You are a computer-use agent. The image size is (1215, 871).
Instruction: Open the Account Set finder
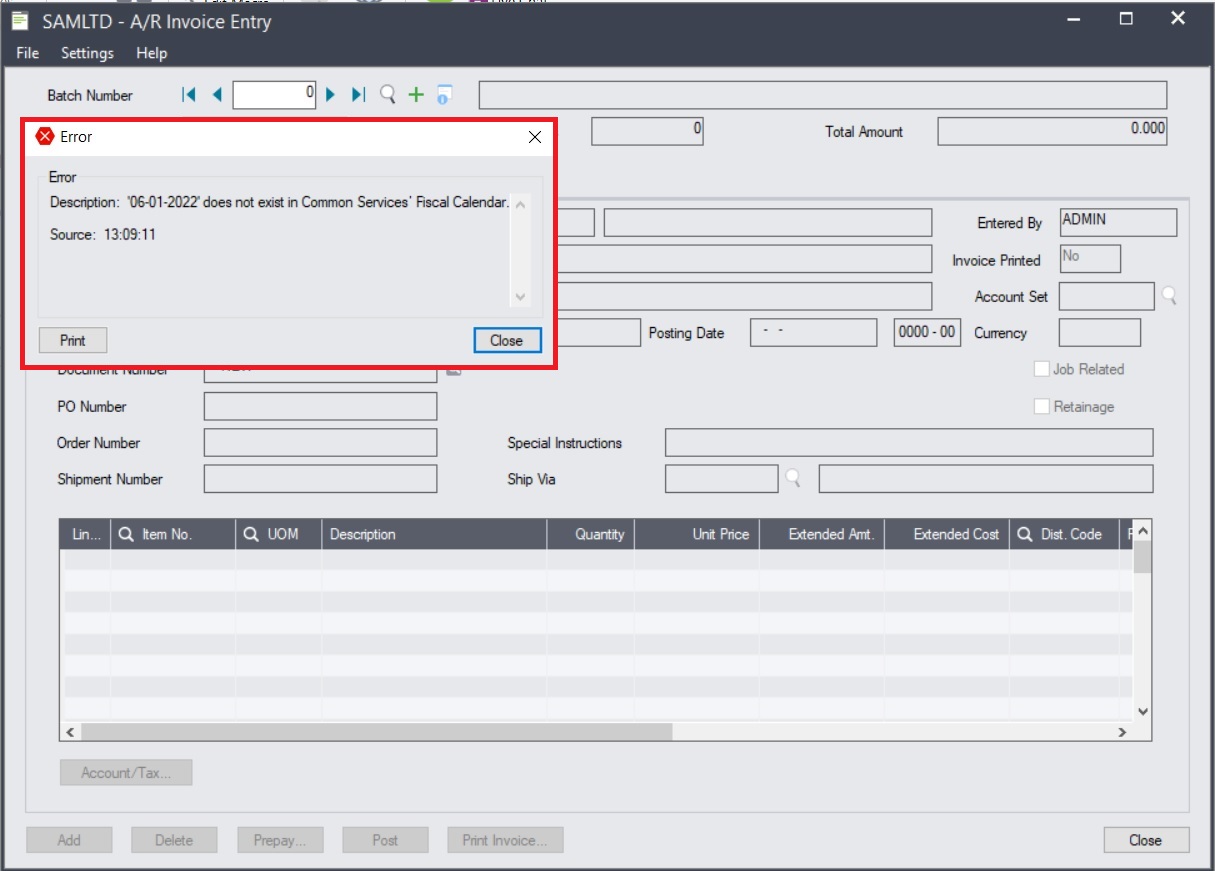(1170, 295)
